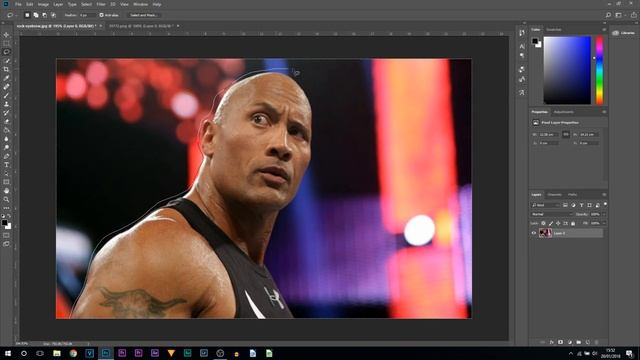Open the Image menu
640x360 pixels.
[43, 4]
